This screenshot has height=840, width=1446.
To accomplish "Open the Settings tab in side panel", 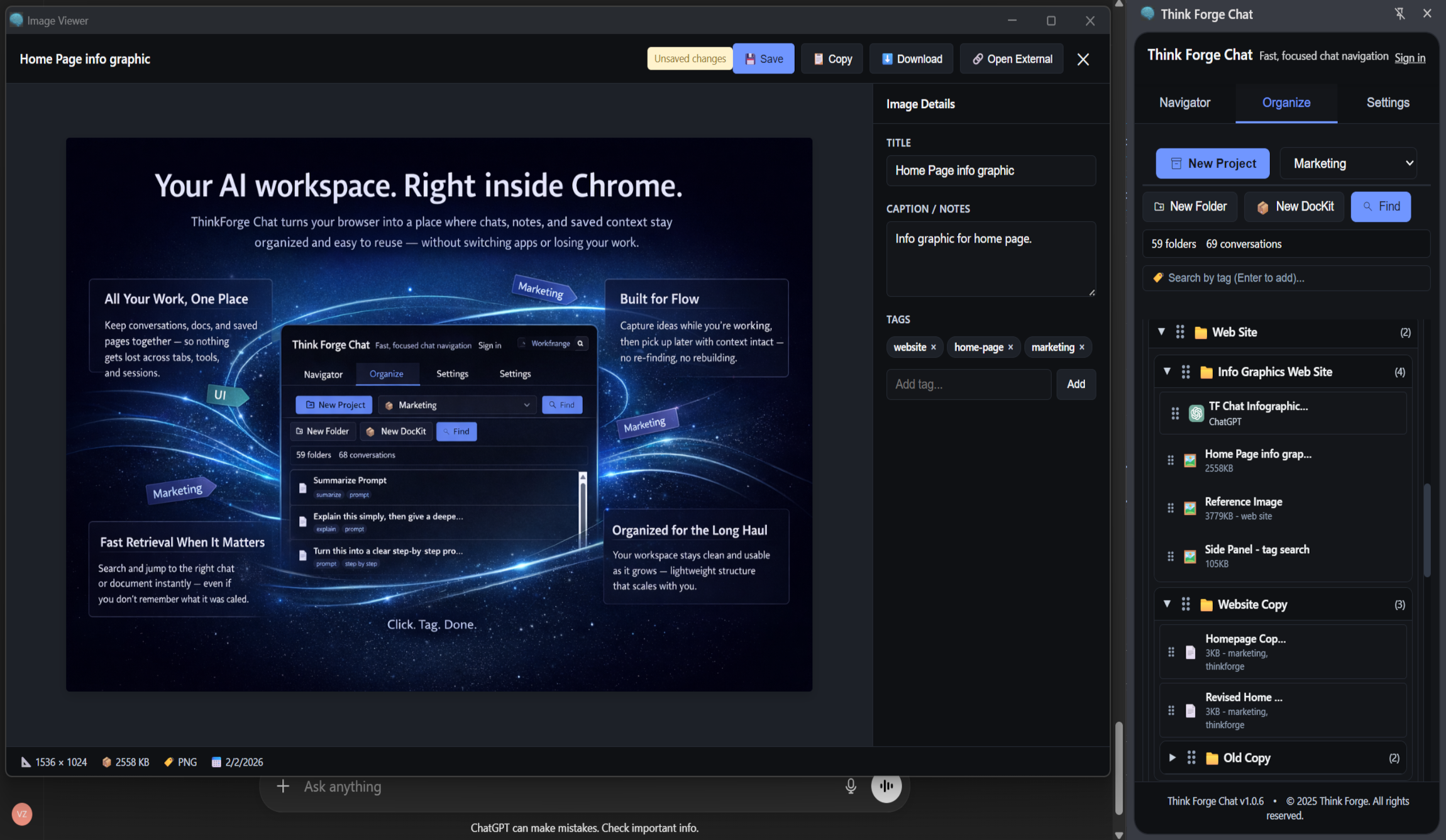I will coord(1388,102).
